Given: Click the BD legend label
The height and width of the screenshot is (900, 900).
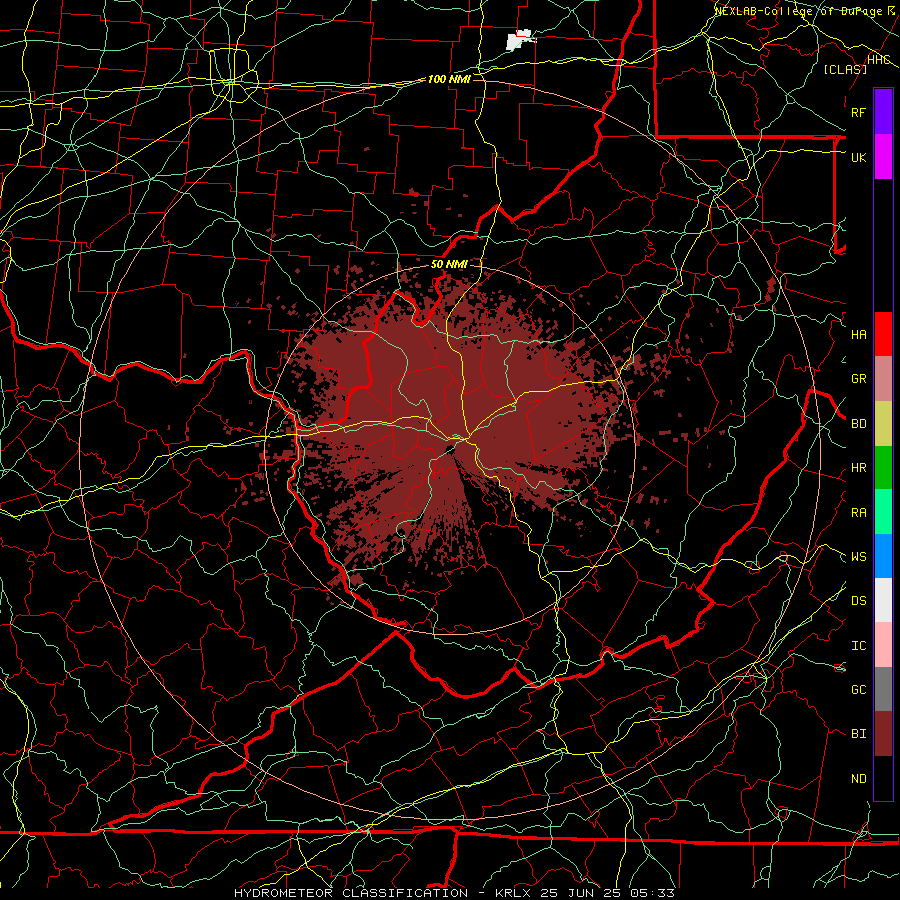Looking at the screenshot, I should coord(858,424).
